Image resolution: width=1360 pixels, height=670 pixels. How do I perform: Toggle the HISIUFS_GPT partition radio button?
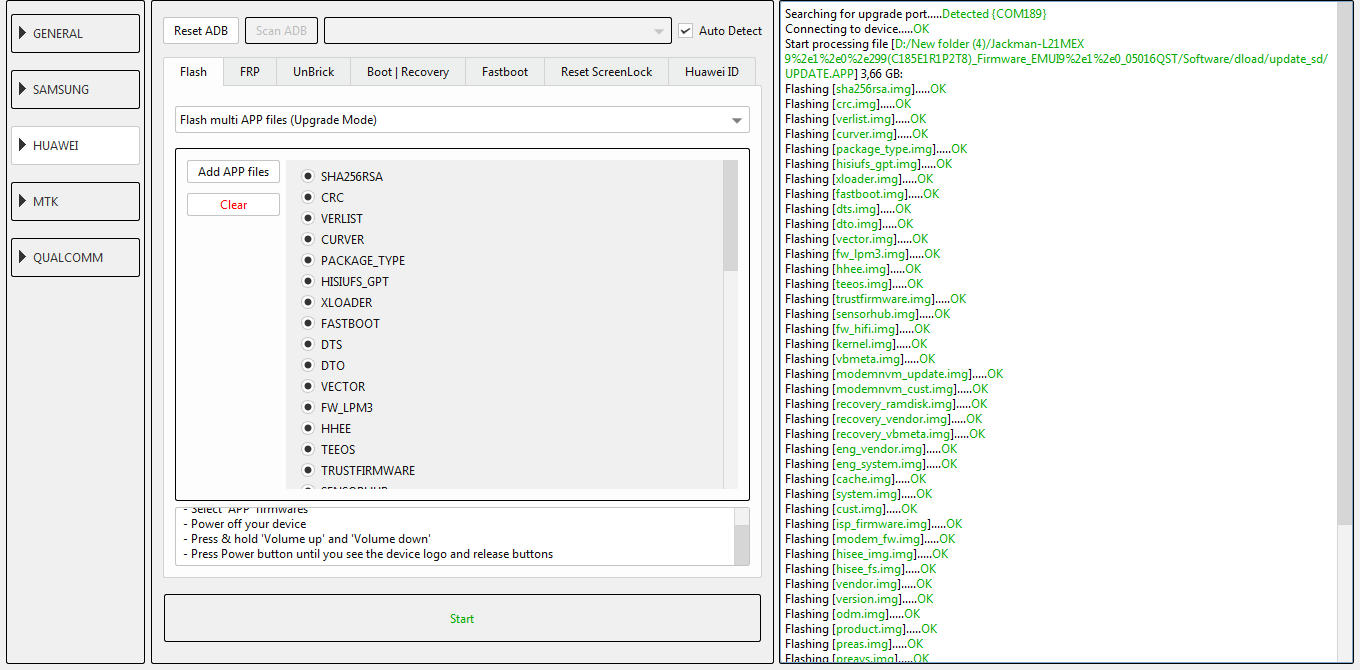click(x=308, y=282)
